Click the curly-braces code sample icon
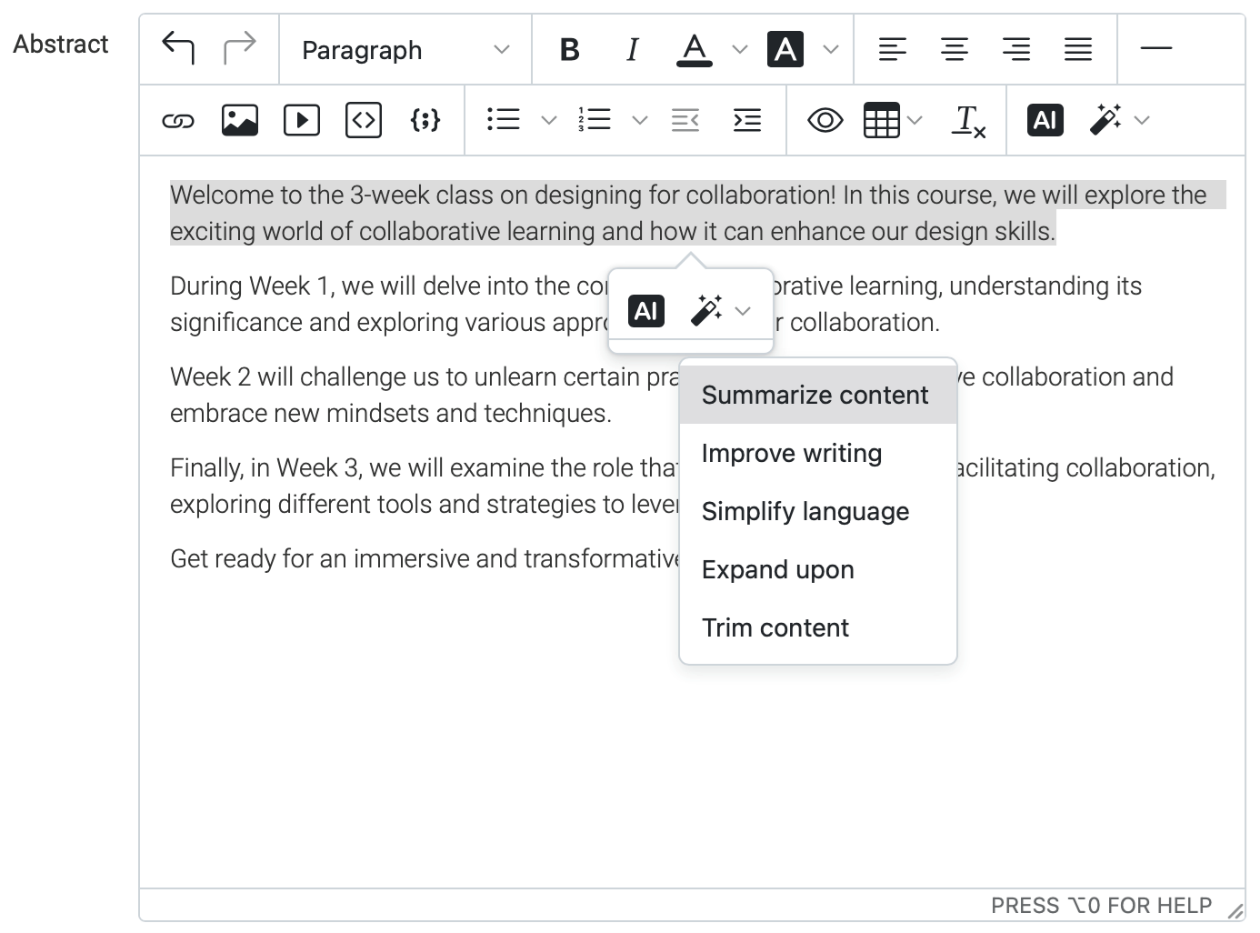Image resolution: width=1260 pixels, height=933 pixels. click(425, 121)
